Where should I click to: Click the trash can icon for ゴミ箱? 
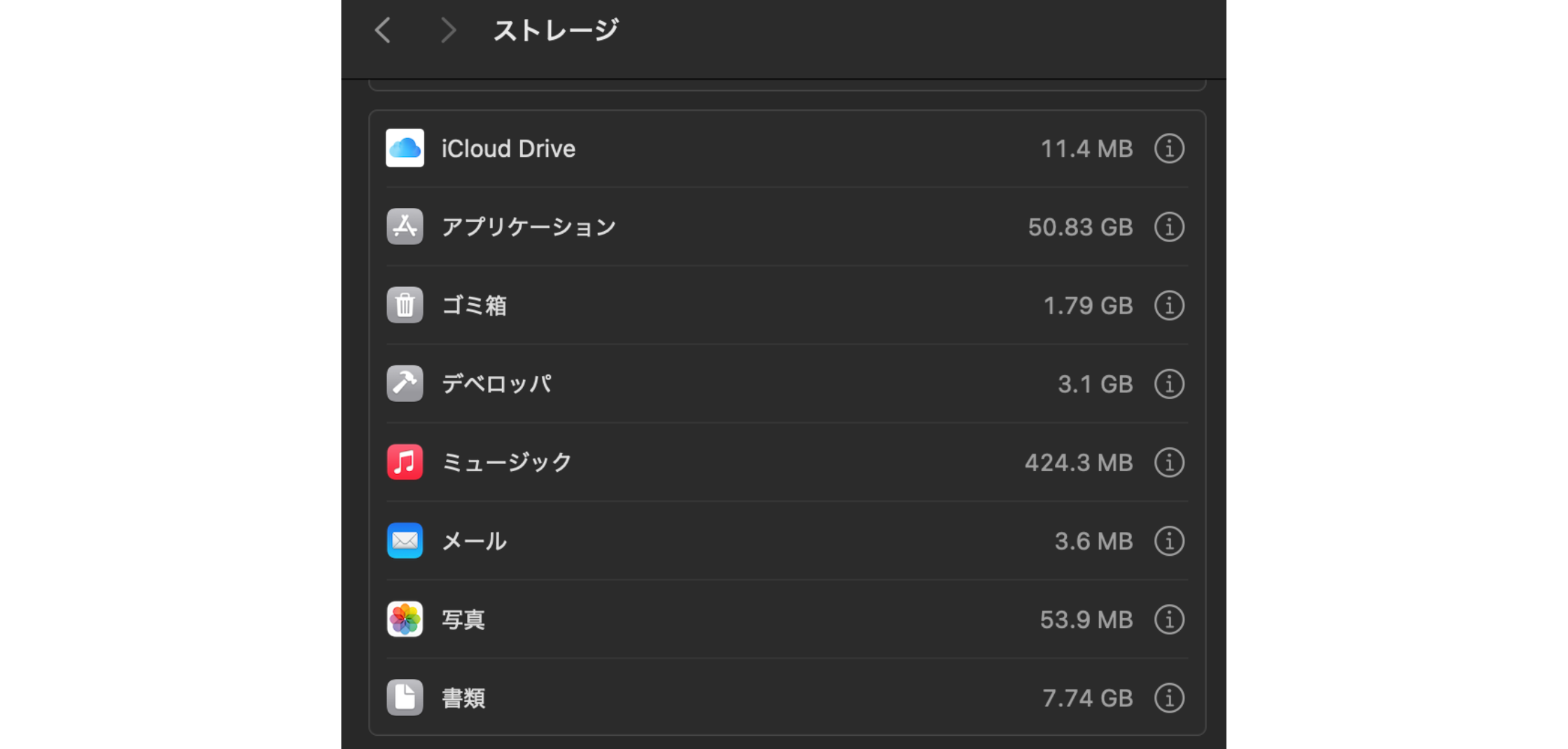(405, 305)
